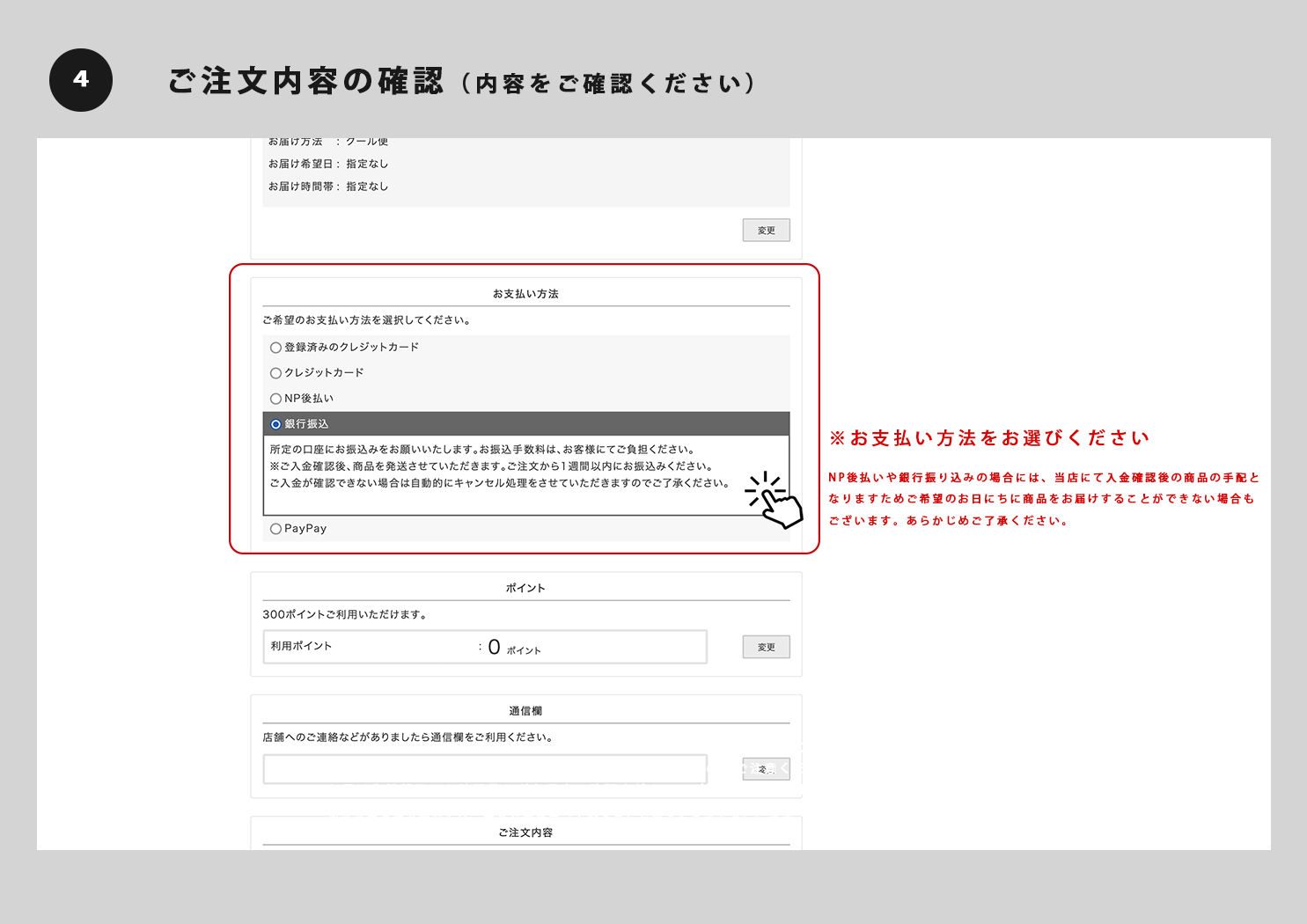Screen dimensions: 1307x924
Task: Click text お届け時間帯： 指定なし
Action: [328, 187]
